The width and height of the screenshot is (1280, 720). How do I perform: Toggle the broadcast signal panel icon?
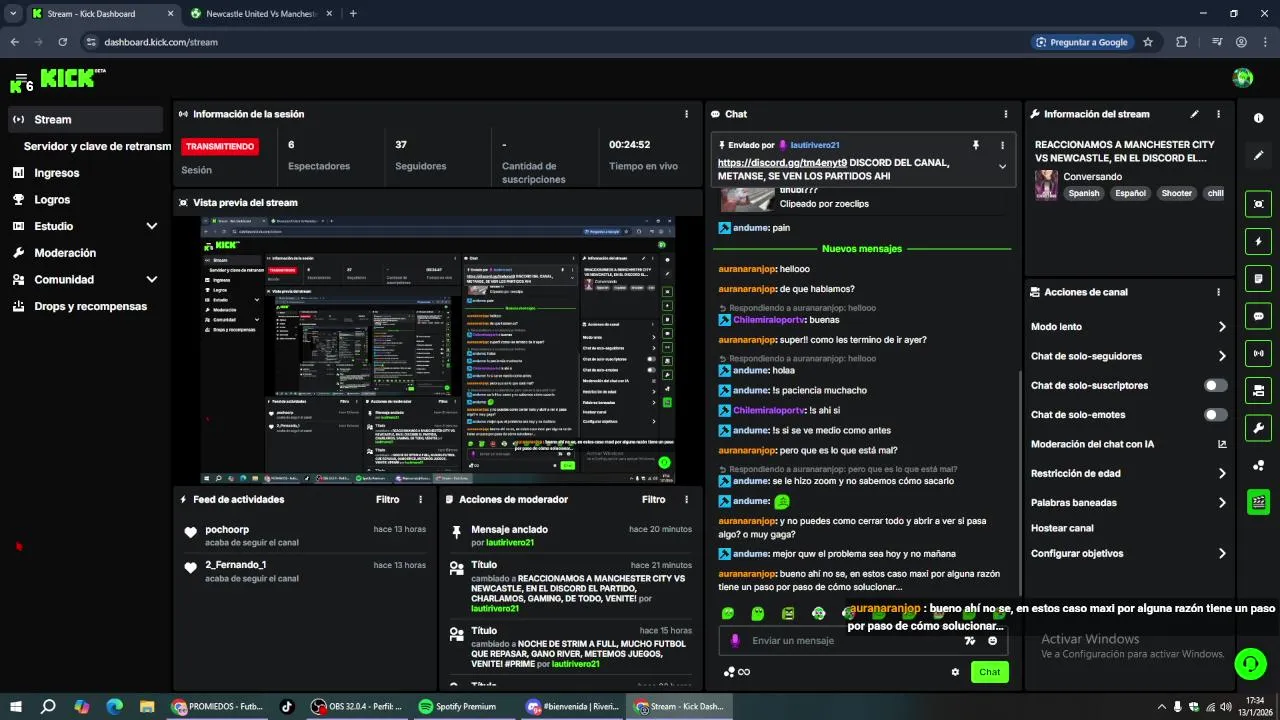point(1258,353)
